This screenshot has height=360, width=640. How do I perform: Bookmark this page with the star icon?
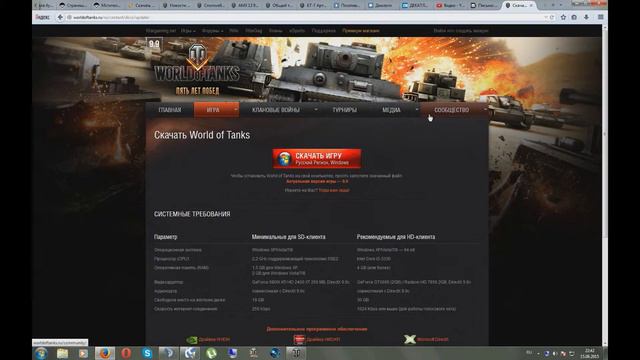(x=563, y=17)
